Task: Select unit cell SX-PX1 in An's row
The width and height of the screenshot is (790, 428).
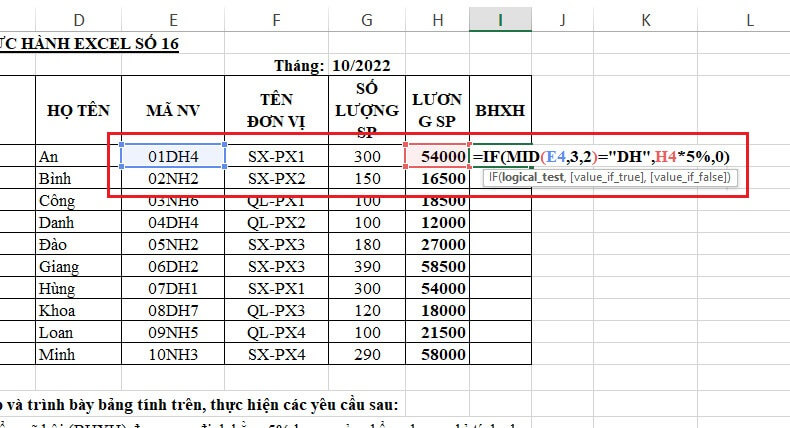Action: pyautogui.click(x=277, y=156)
